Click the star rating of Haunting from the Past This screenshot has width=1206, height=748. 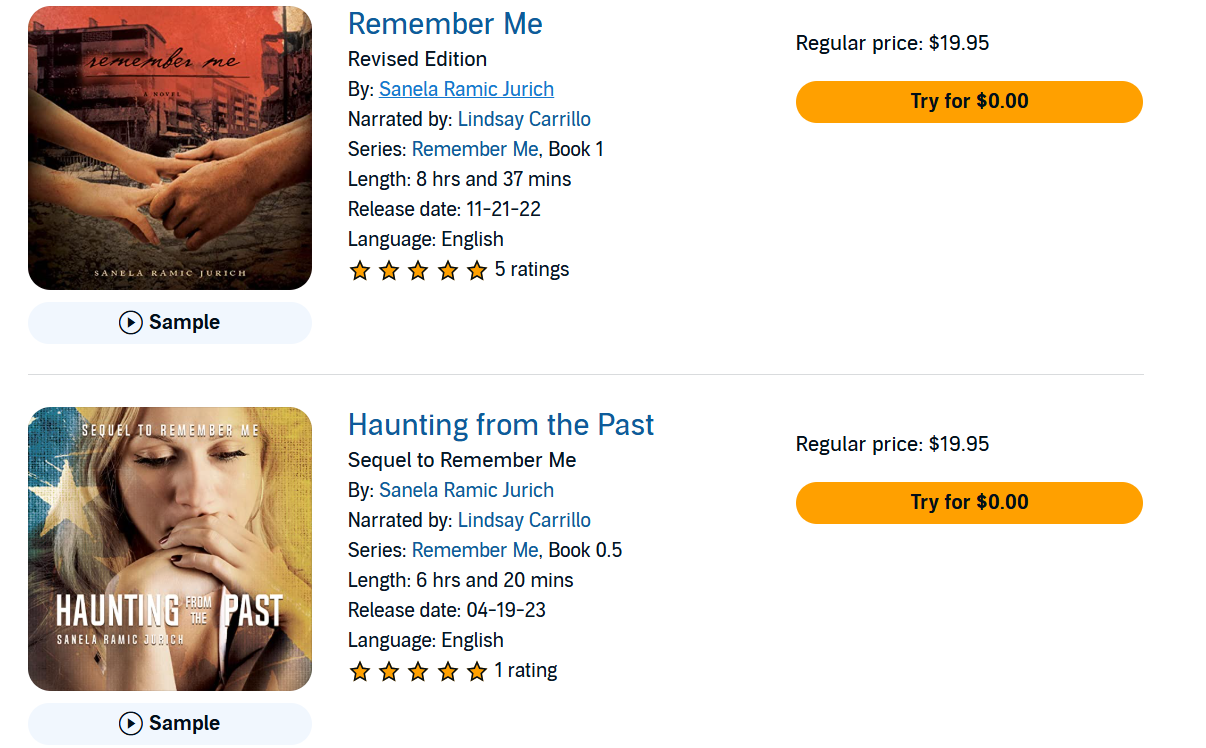click(418, 671)
